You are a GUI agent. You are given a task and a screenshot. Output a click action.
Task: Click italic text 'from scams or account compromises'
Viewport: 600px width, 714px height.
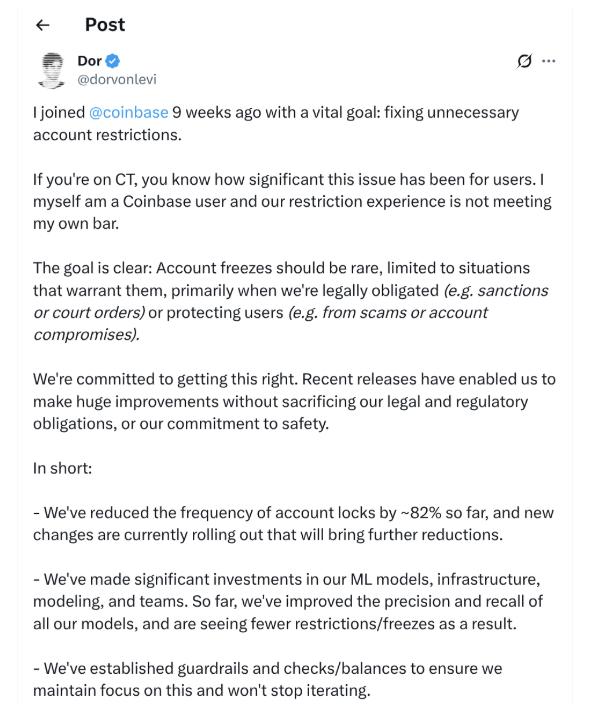(260, 323)
